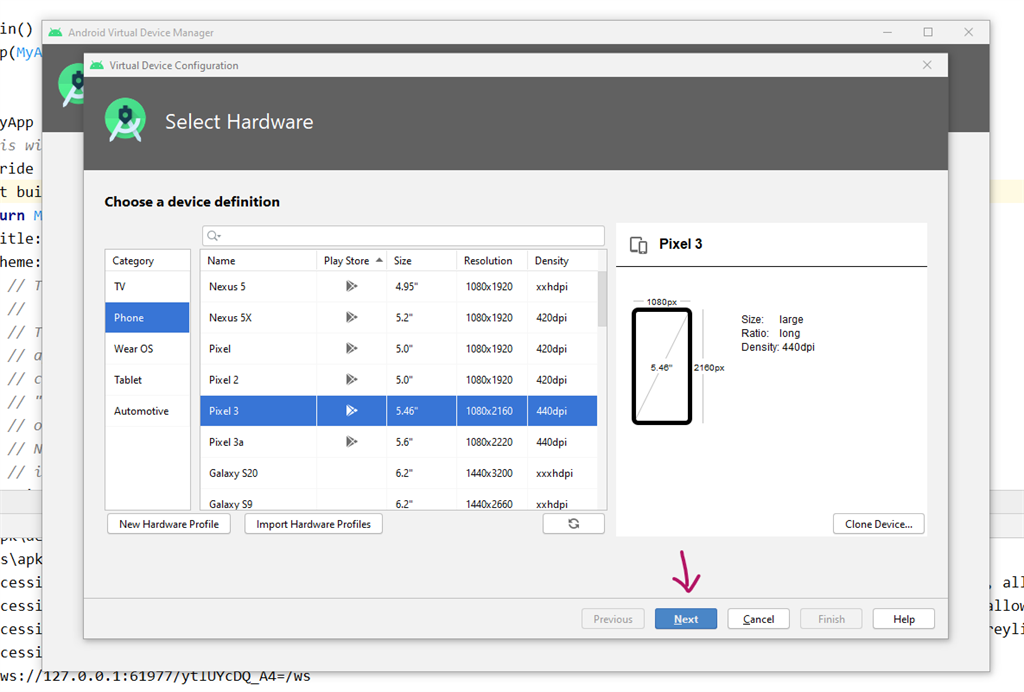Screen dimensions: 1024x692
Task: Click the refresh icon button below table
Action: pyautogui.click(x=573, y=524)
